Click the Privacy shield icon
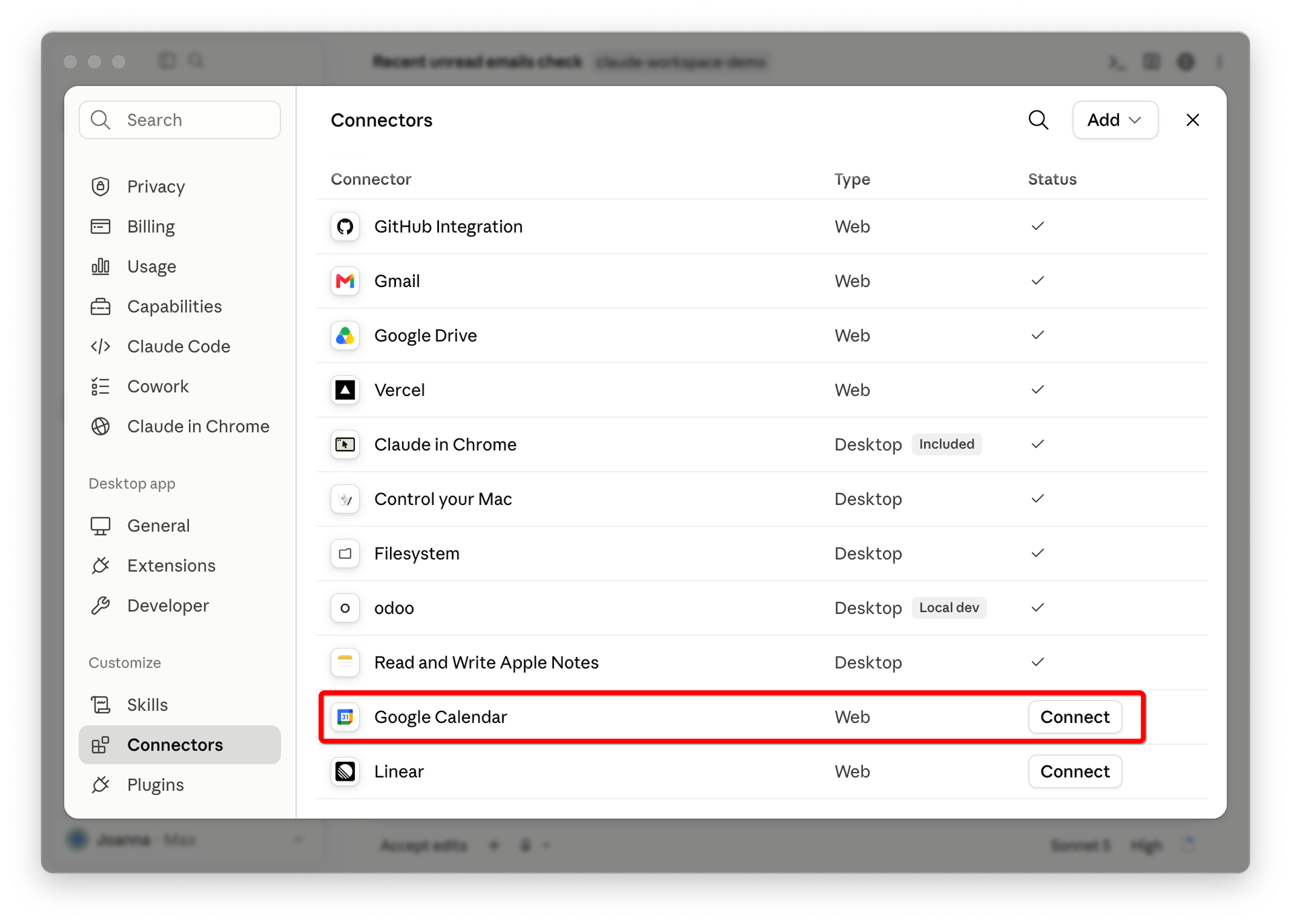The height and width of the screenshot is (924, 1291). (x=101, y=186)
